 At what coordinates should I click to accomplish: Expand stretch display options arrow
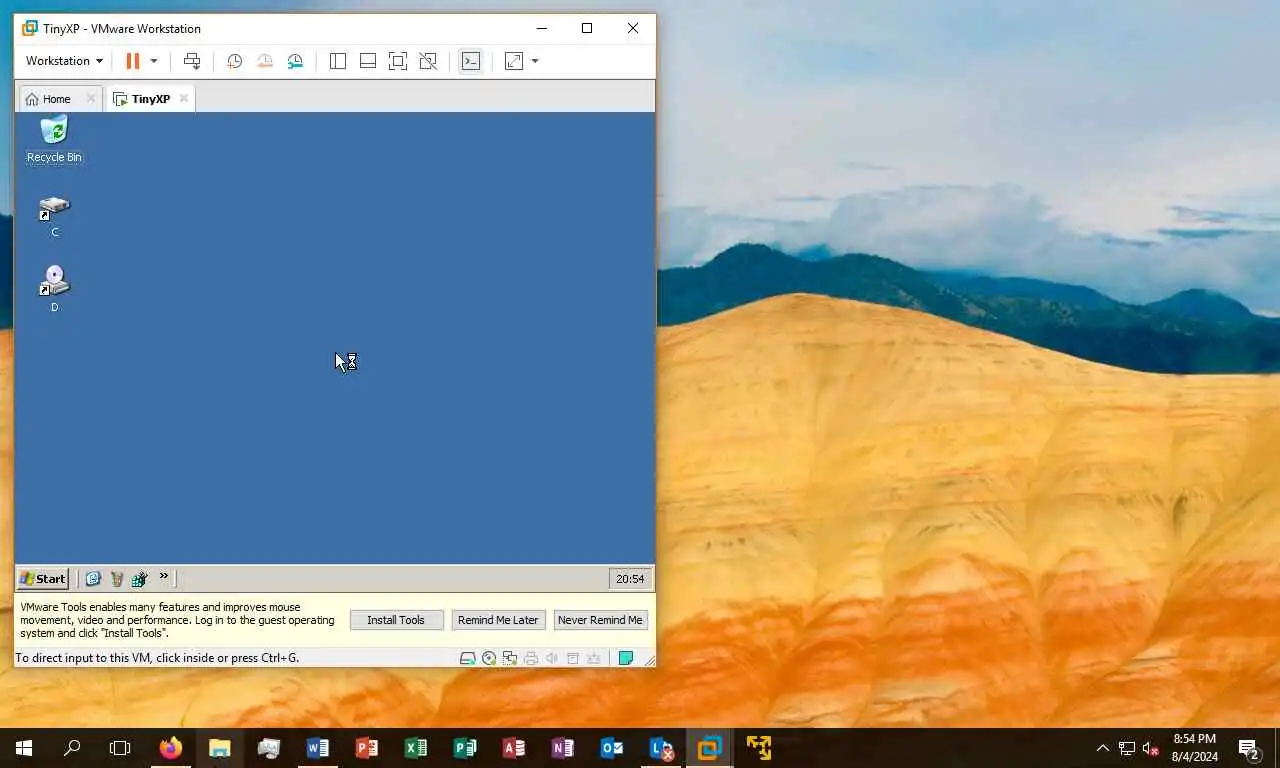535,61
